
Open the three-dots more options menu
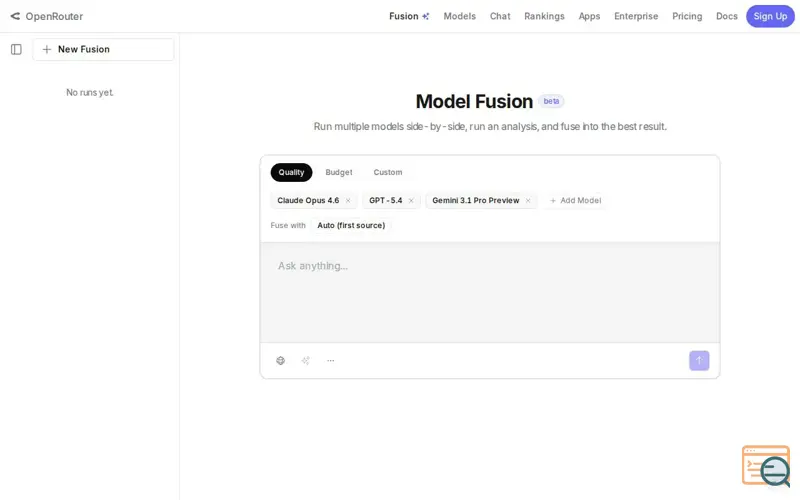tap(331, 361)
